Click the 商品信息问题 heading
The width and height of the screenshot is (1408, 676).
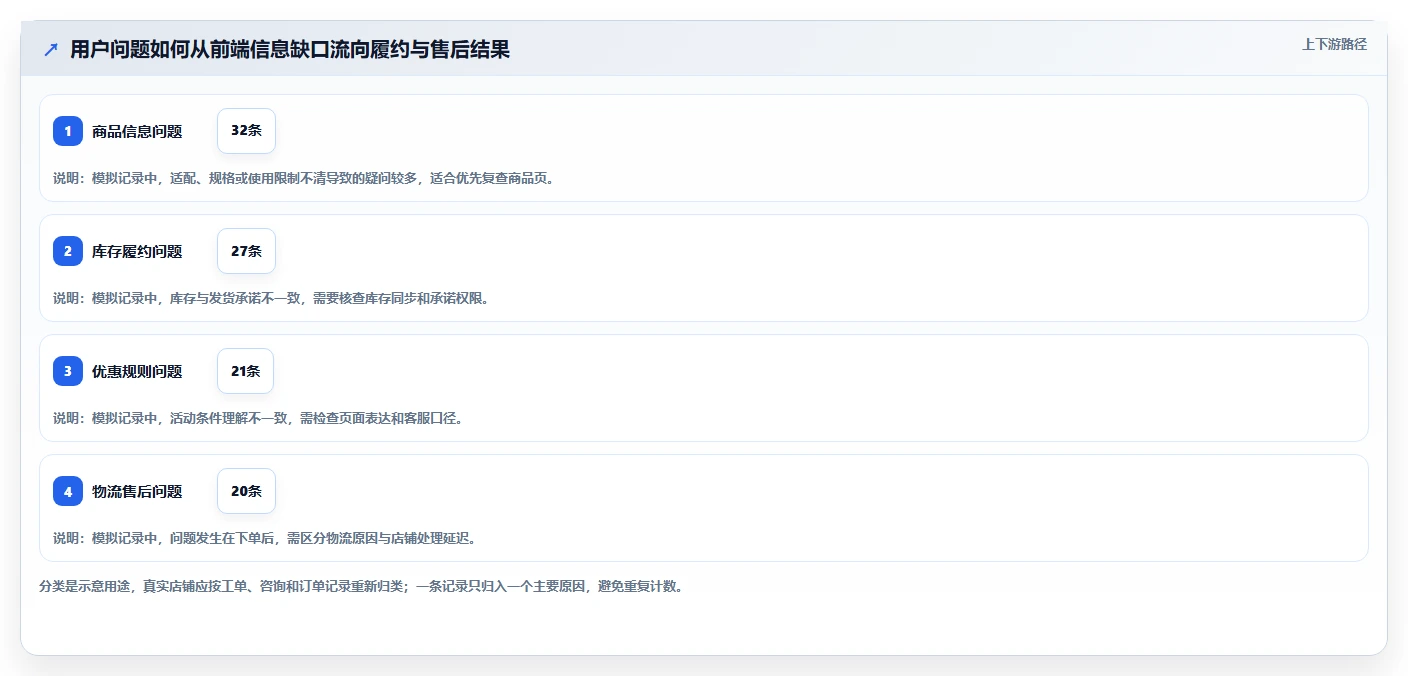pos(137,131)
